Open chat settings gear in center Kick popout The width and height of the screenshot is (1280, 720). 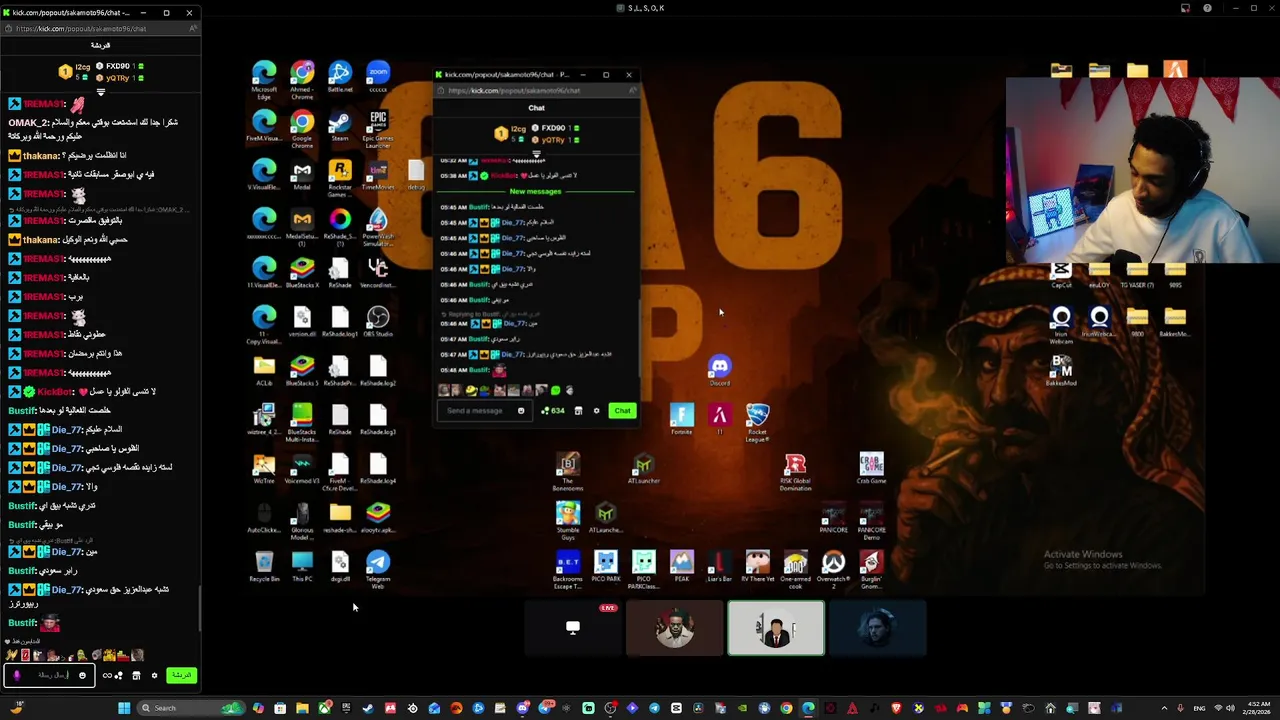pyautogui.click(x=597, y=411)
